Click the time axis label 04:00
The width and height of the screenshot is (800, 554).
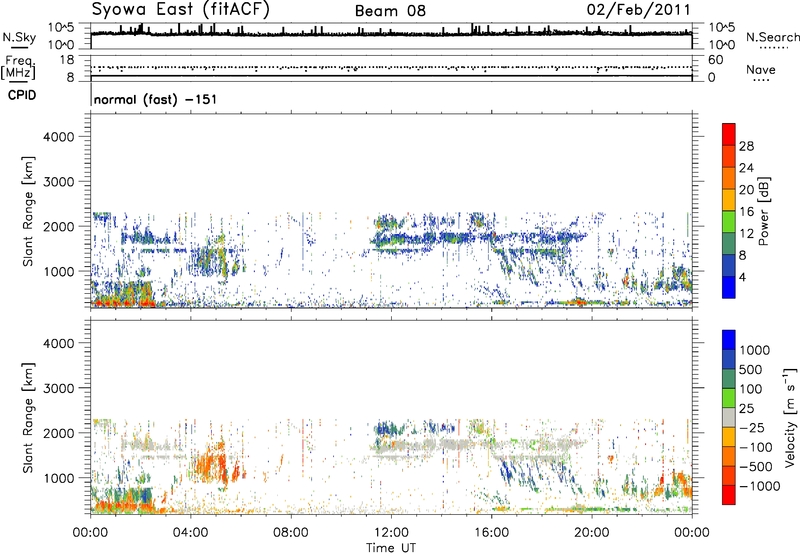tap(190, 533)
